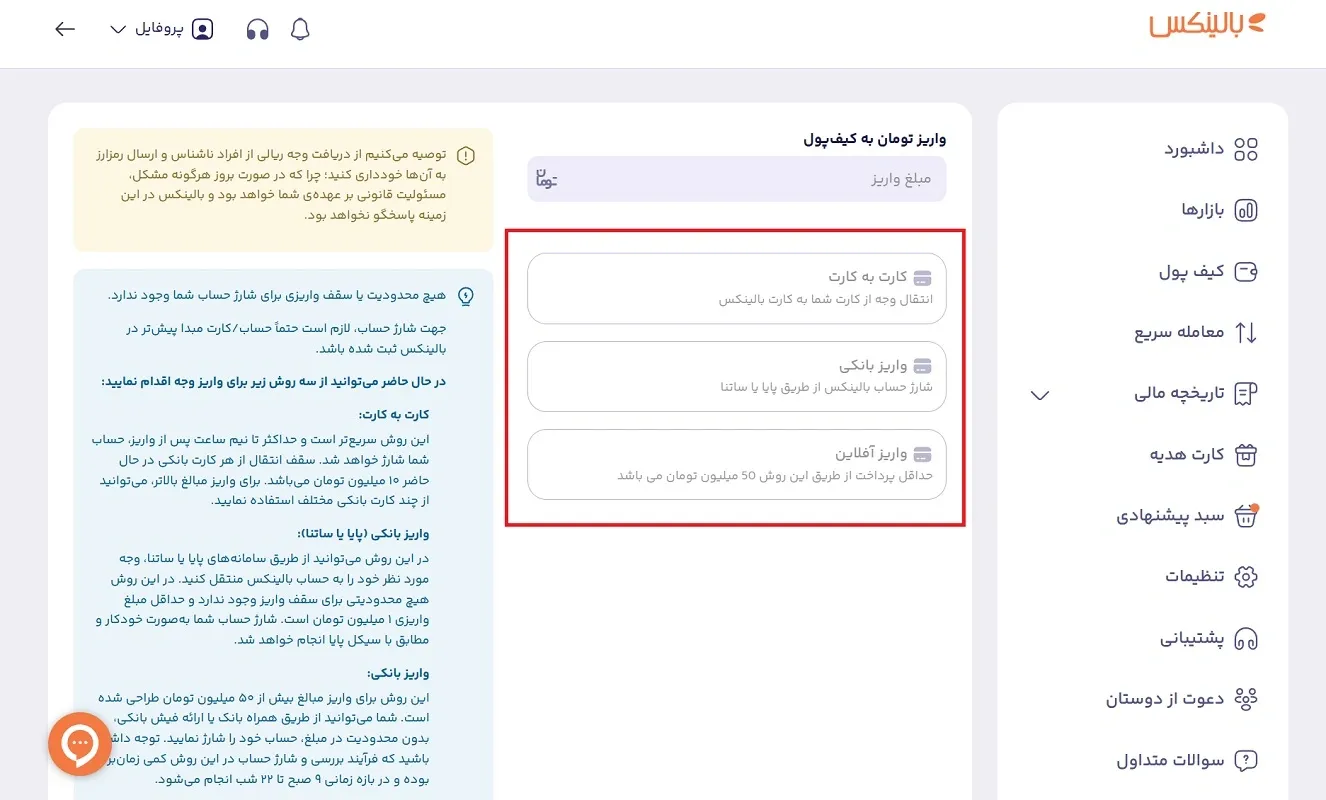Click the کارت هدیه gift icon

coord(1246,455)
